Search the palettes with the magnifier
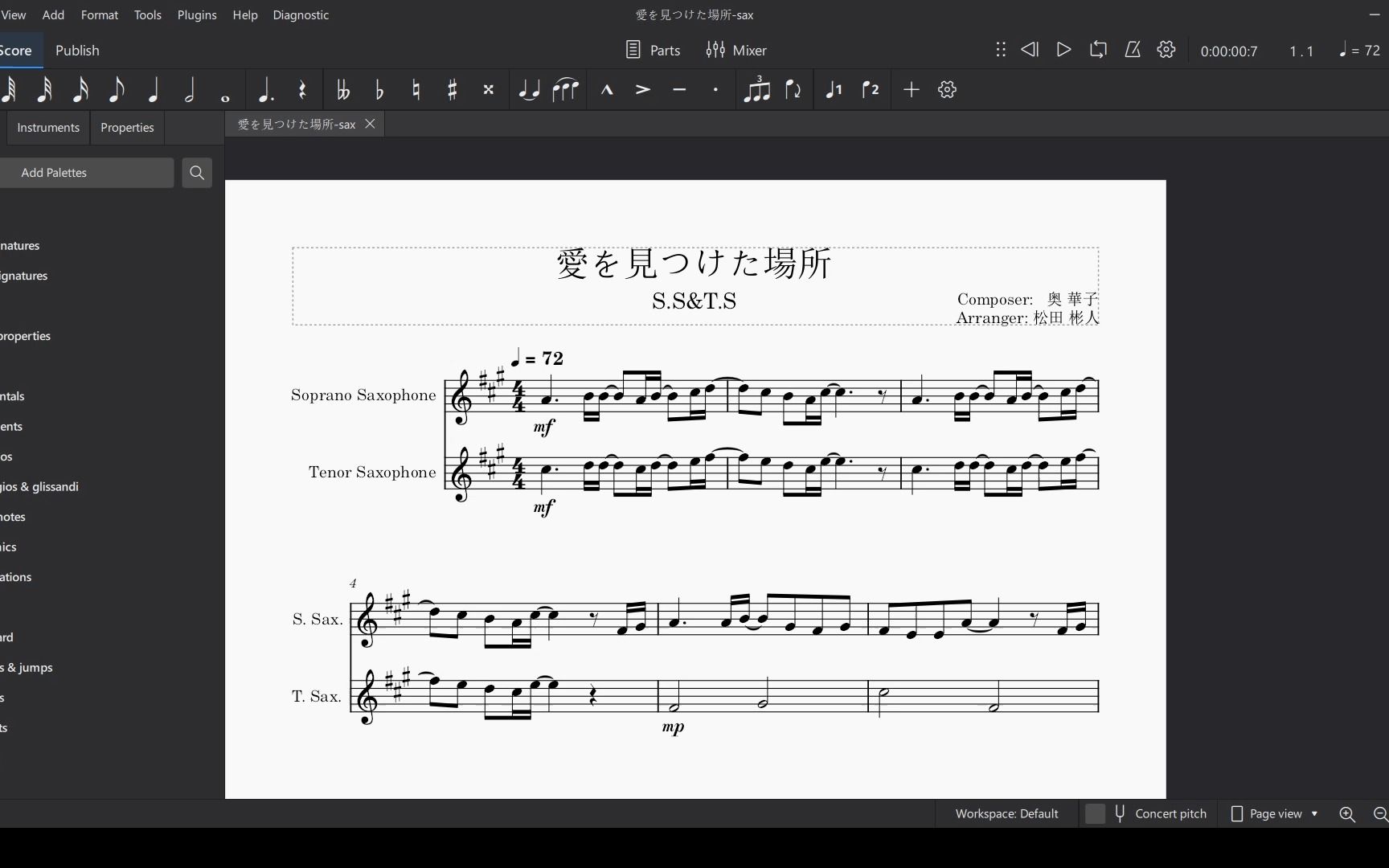The height and width of the screenshot is (868, 1389). coord(197,173)
